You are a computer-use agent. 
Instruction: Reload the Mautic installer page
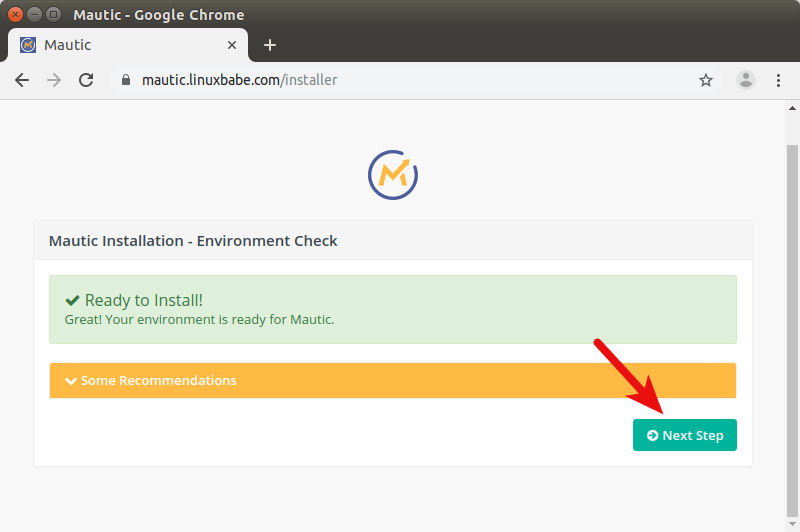[x=86, y=80]
